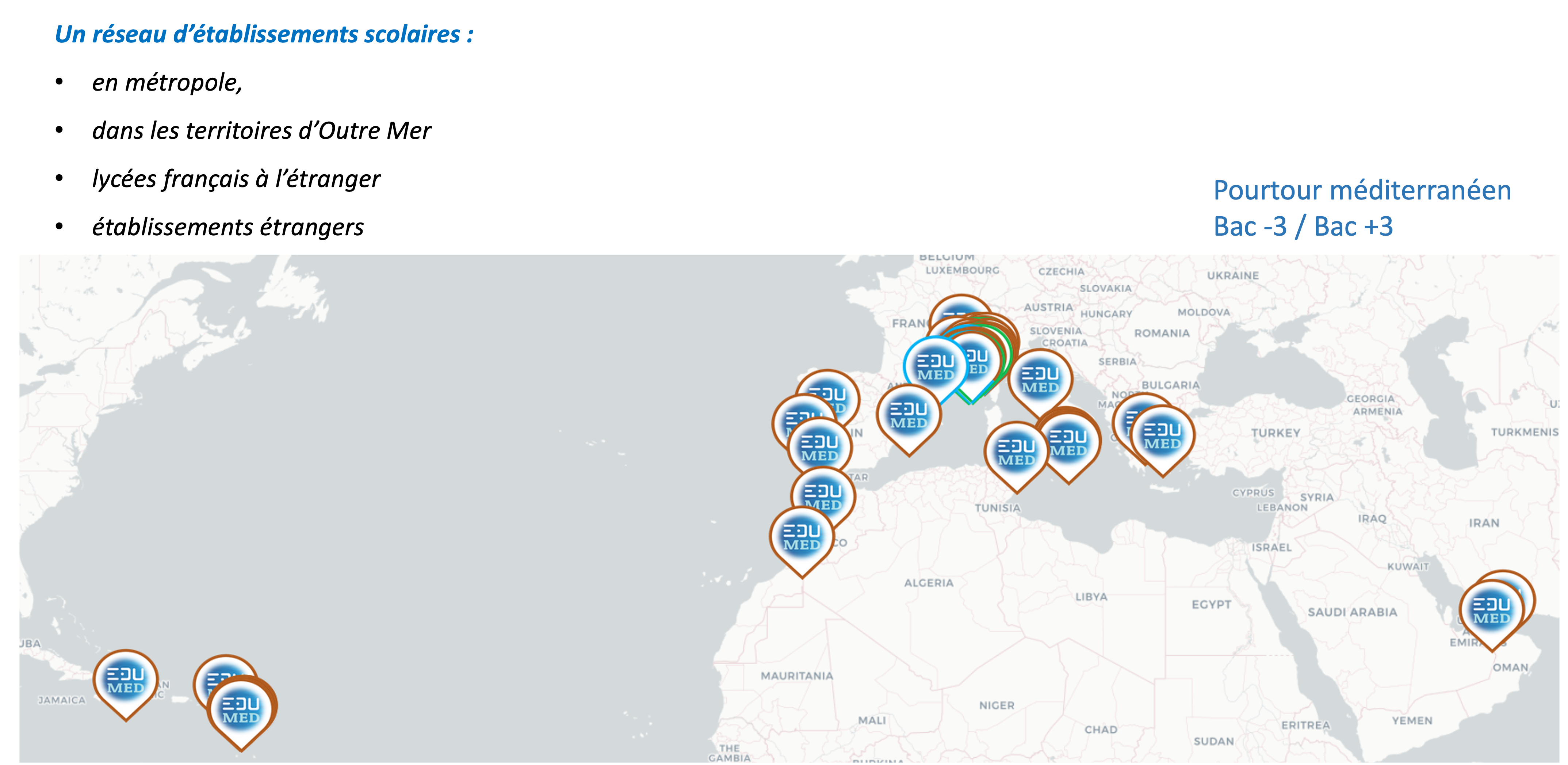Click the 'lycées français à l'étranger' bullet
Image resolution: width=1568 pixels, height=765 pixels.
236,178
